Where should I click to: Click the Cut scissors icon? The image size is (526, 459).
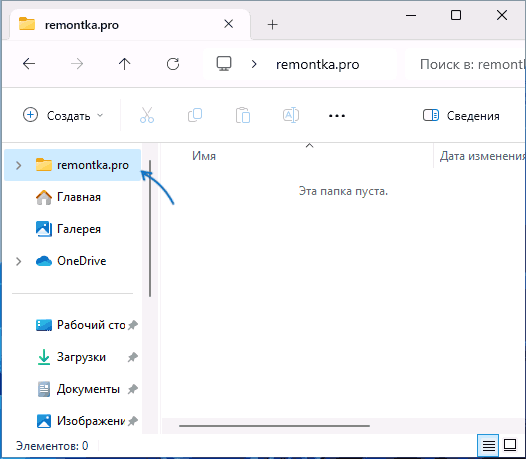pos(147,115)
